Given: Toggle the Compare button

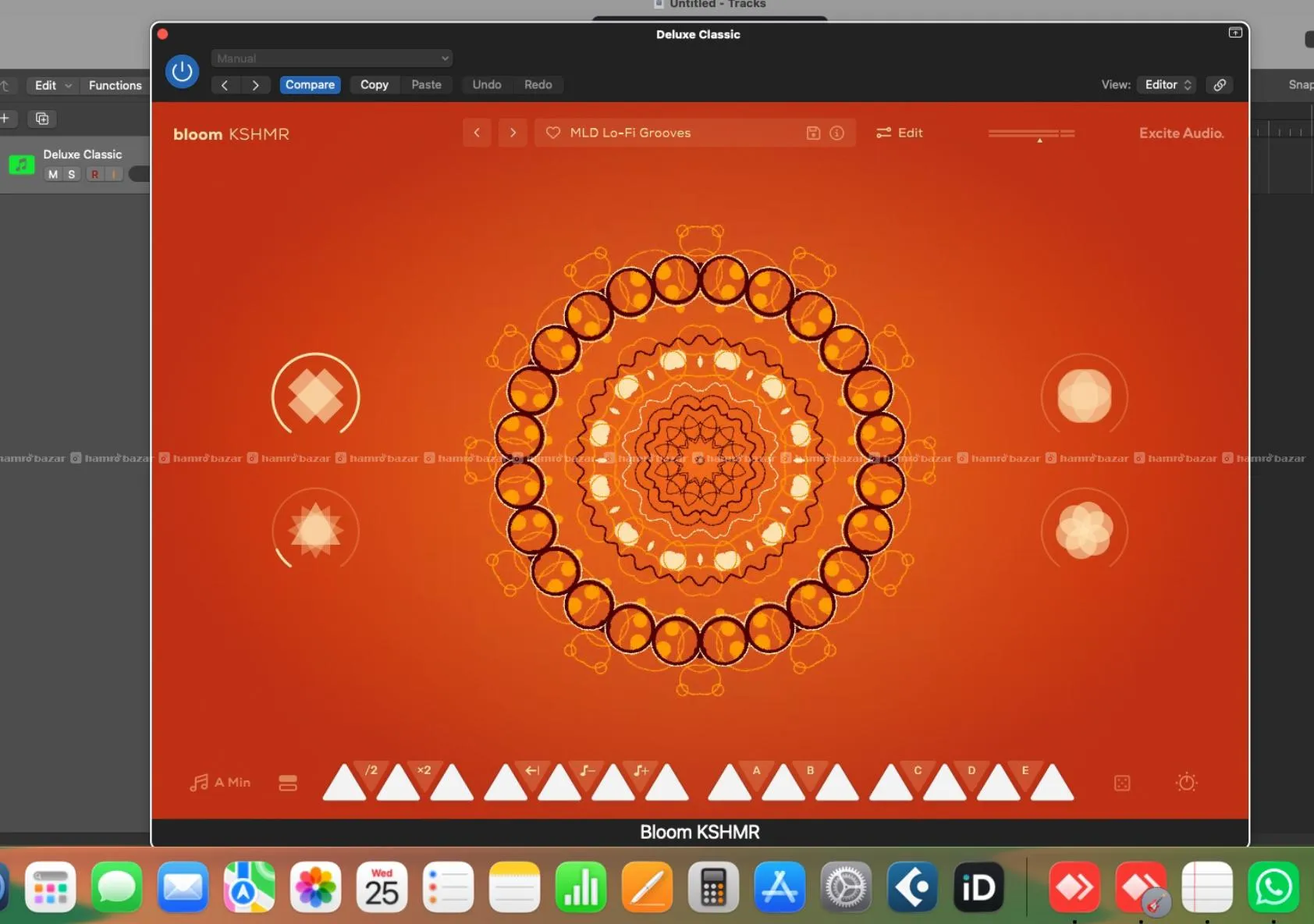Looking at the screenshot, I should point(310,85).
